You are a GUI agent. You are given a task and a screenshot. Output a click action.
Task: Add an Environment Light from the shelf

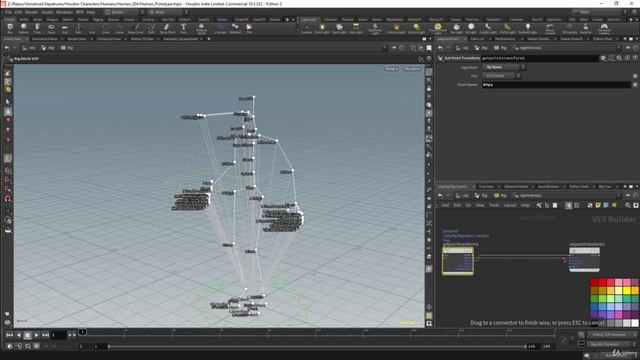coord(438,29)
